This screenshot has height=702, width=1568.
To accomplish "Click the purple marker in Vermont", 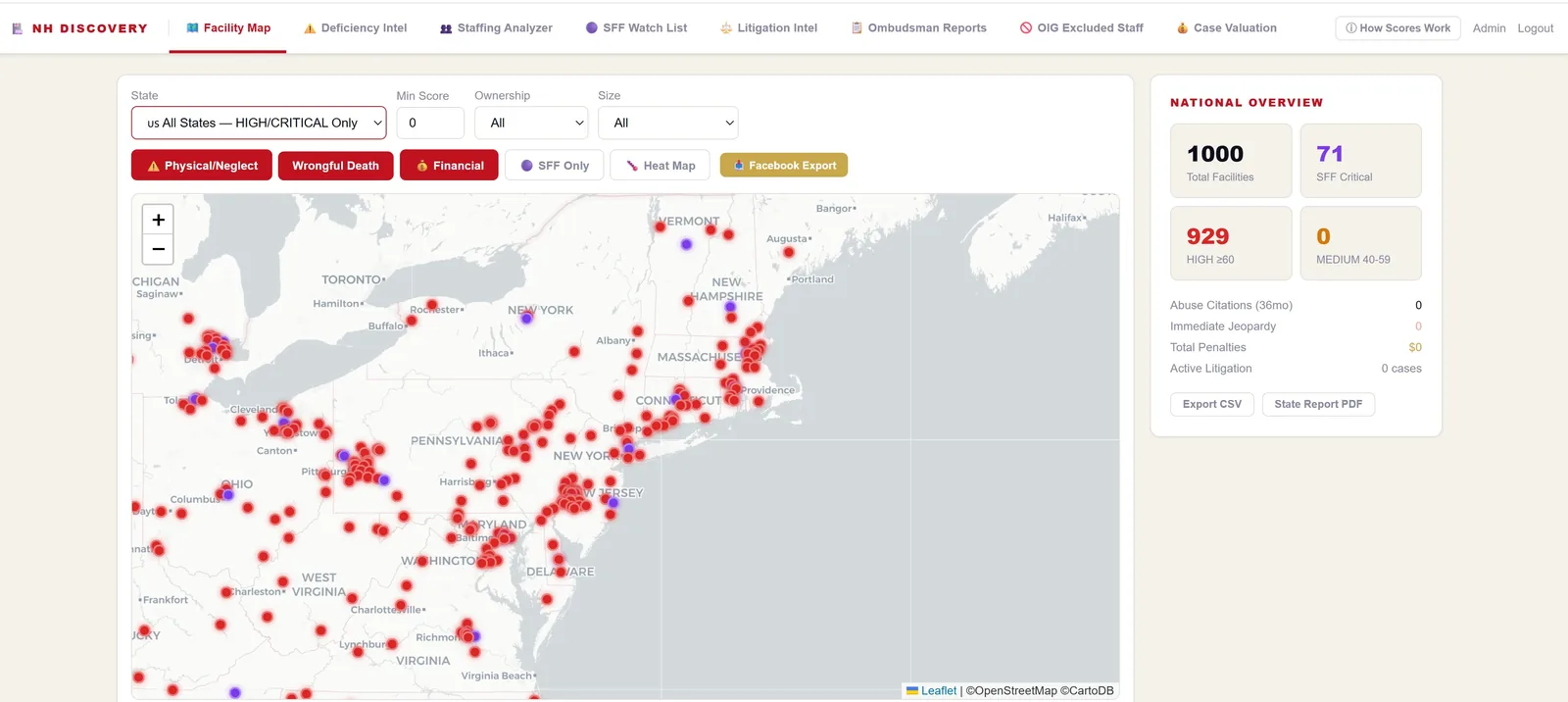I will (686, 244).
